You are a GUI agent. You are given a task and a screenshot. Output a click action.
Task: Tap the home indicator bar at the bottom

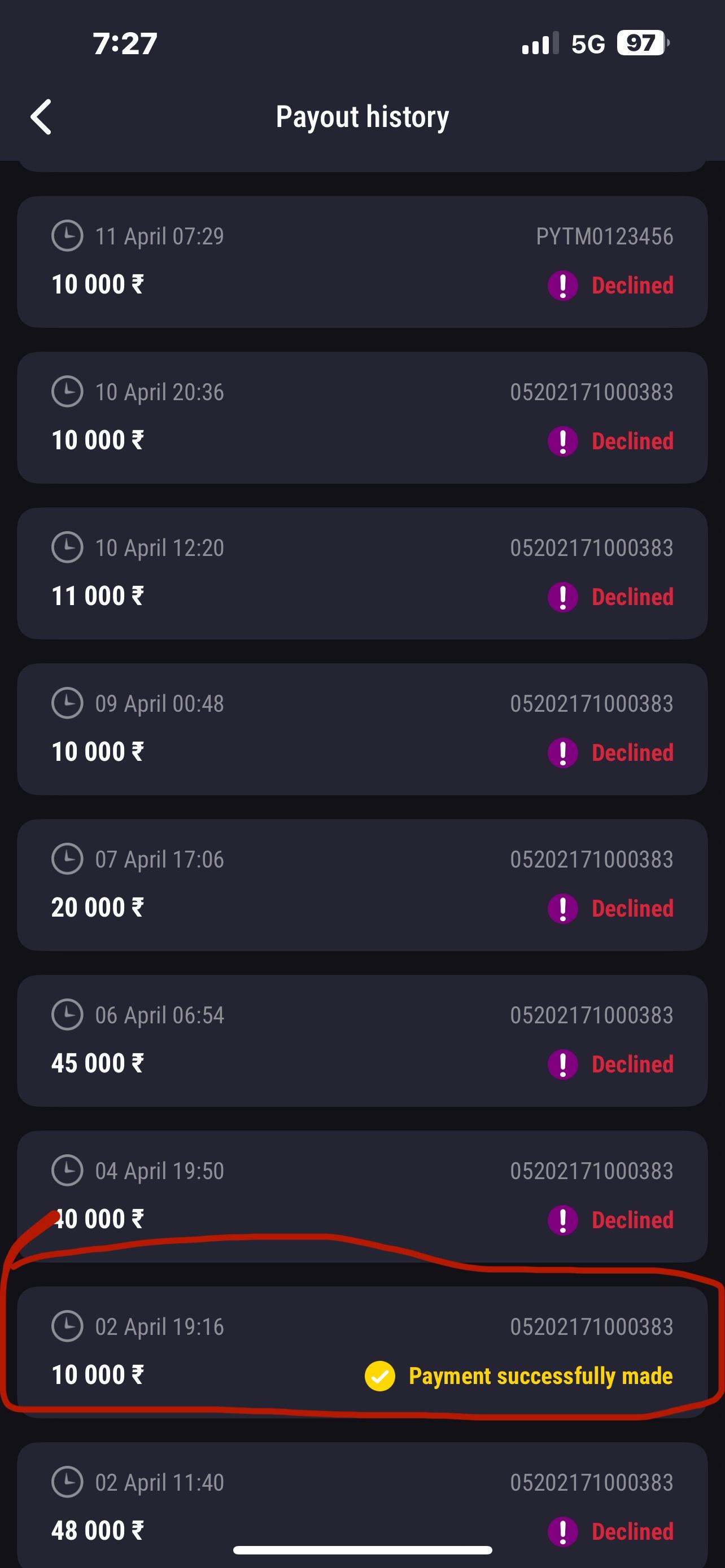point(362,1551)
